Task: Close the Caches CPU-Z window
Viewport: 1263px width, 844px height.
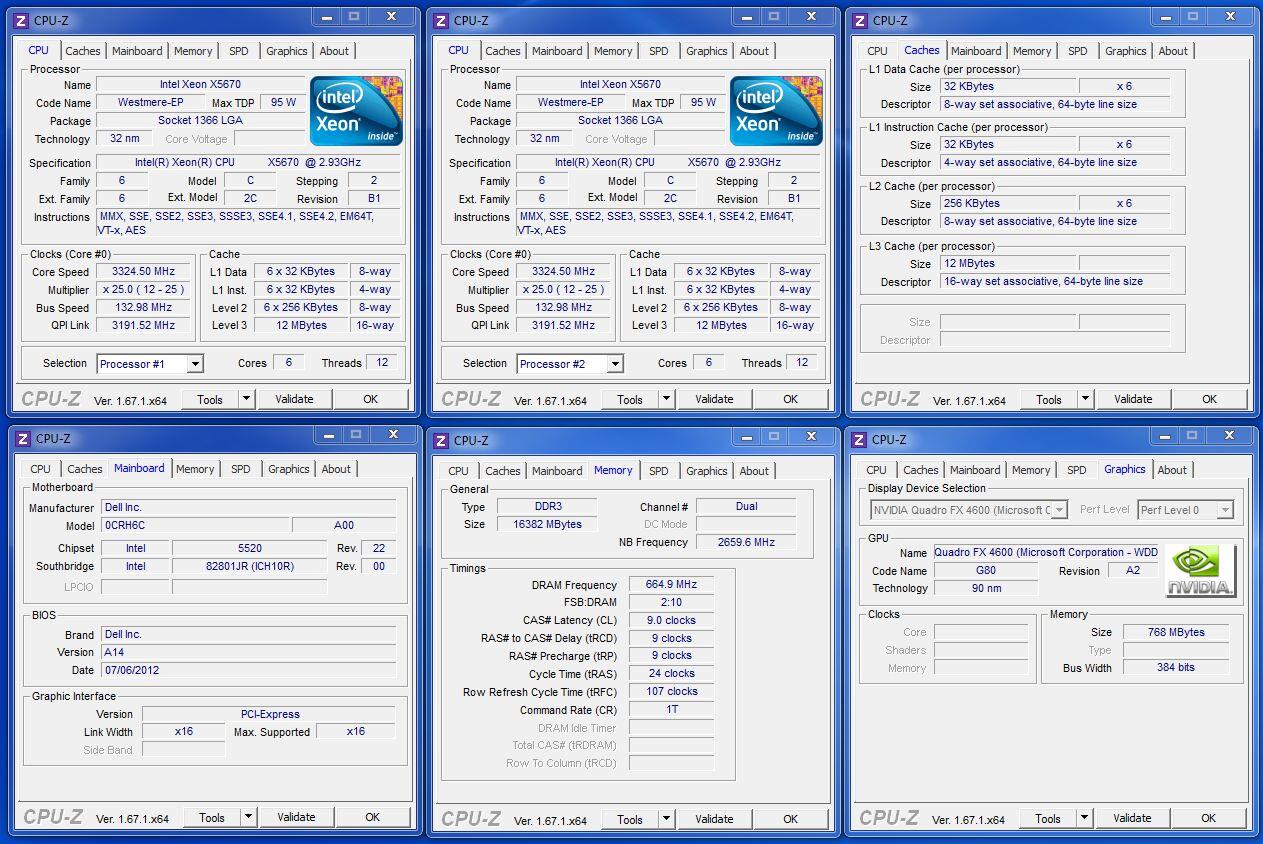Action: point(1229,16)
